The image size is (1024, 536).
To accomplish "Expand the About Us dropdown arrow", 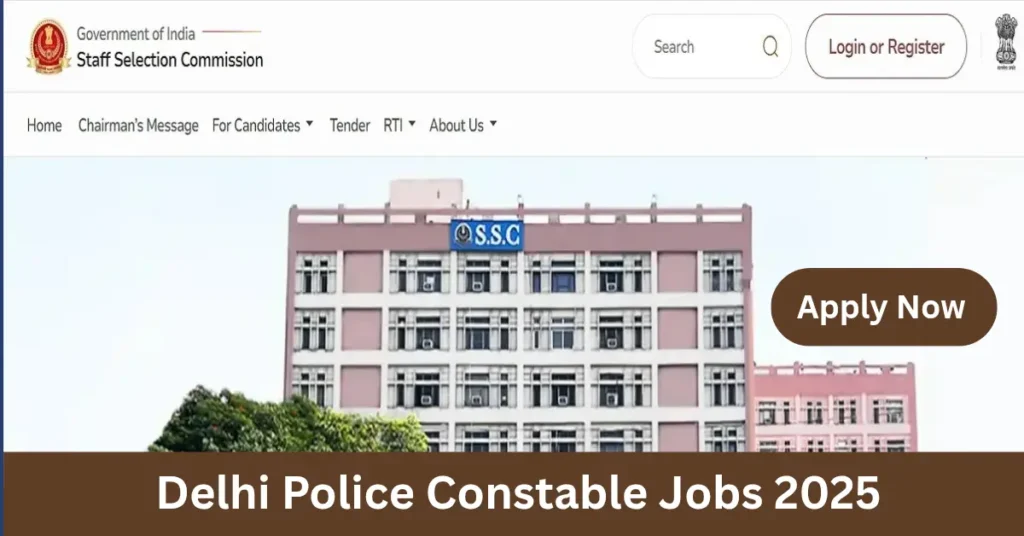I will pos(493,123).
